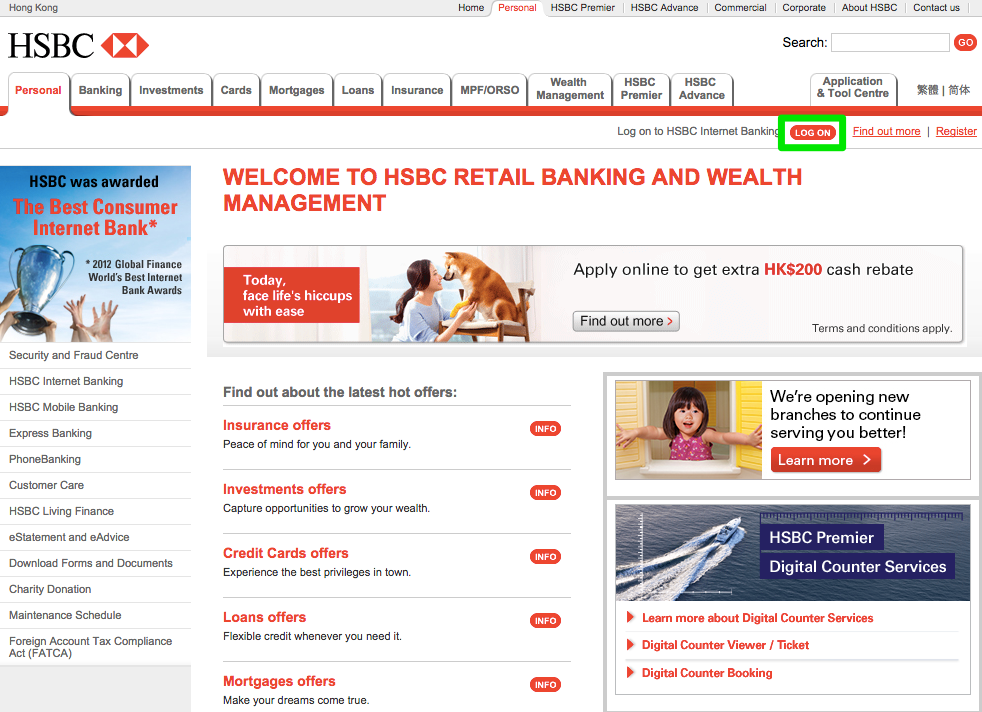Open Find out more link beside LOG ON

point(886,132)
